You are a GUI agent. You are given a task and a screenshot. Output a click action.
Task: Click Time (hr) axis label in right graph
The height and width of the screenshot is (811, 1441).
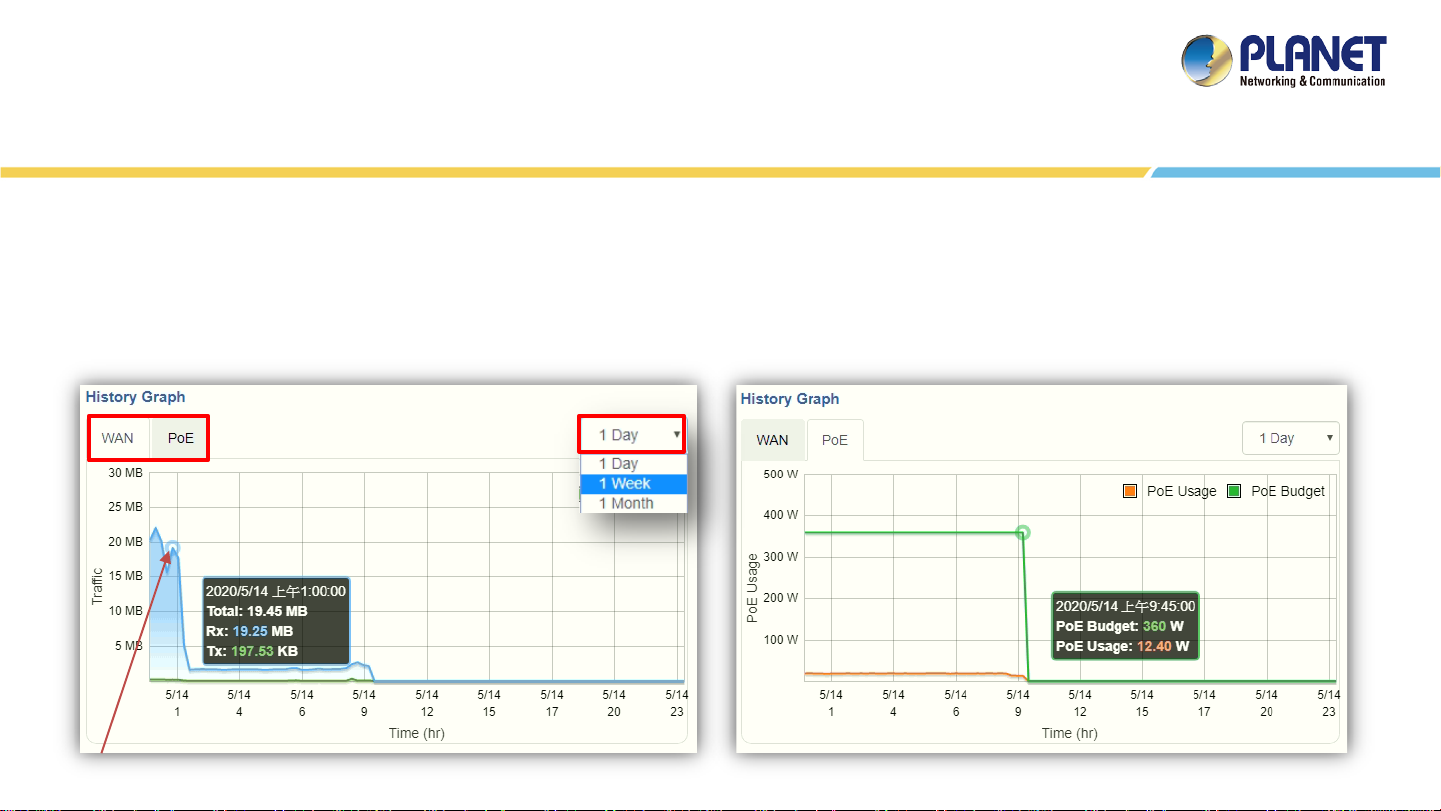coord(1070,733)
